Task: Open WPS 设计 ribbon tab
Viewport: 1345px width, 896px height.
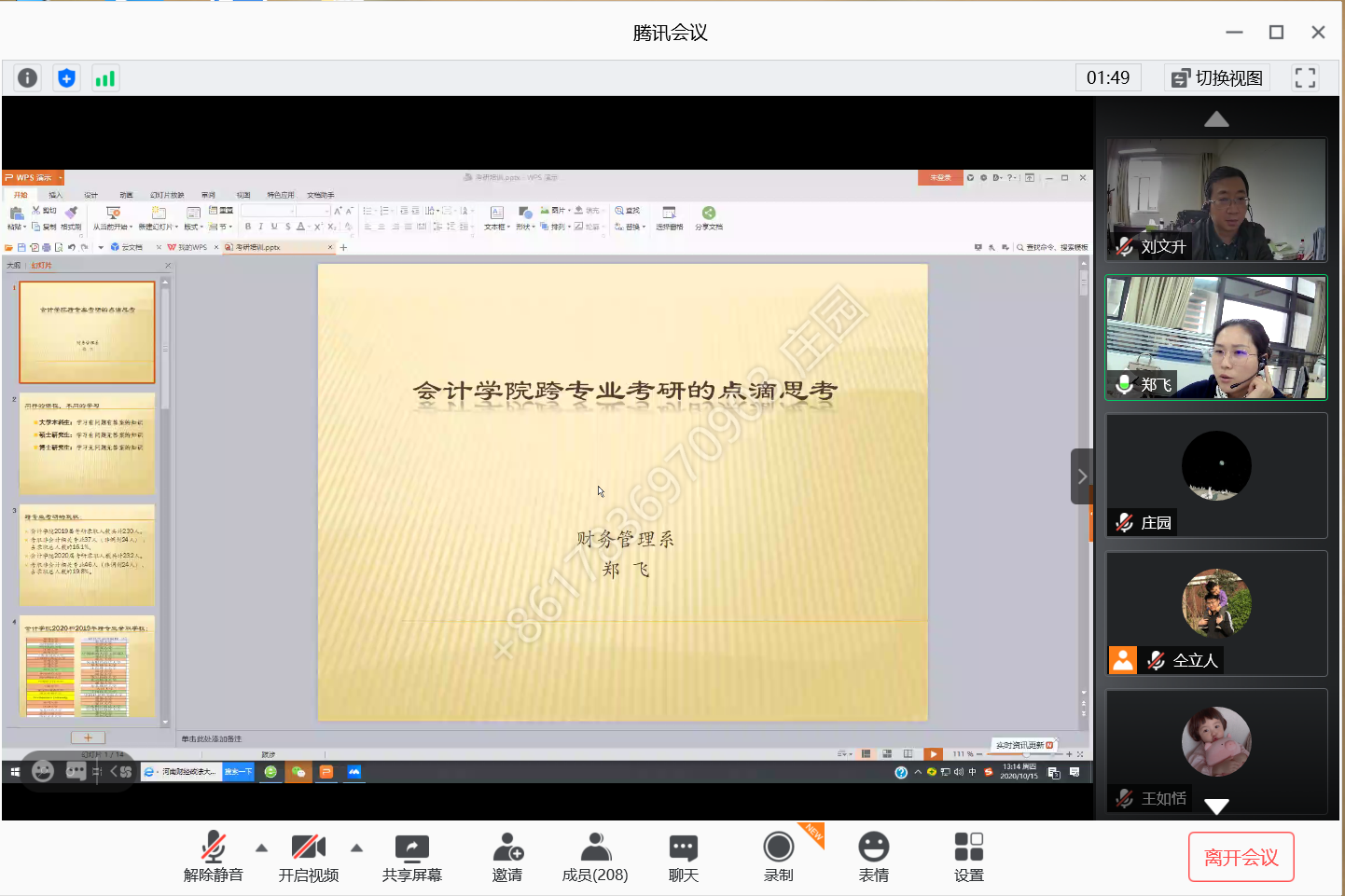Action: coord(90,195)
